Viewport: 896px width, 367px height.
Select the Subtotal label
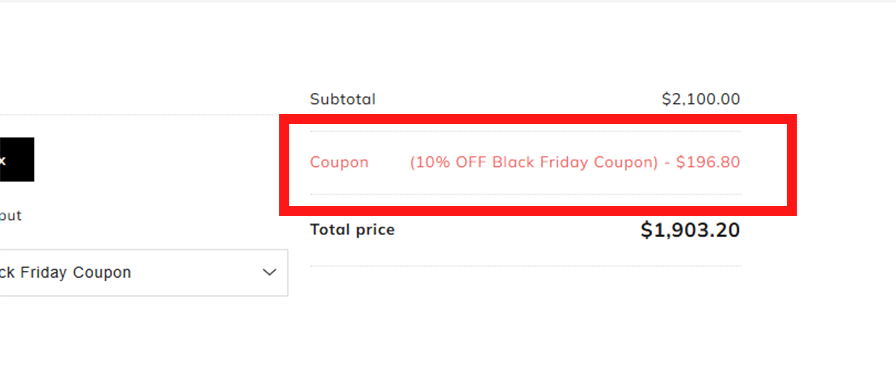(x=343, y=99)
